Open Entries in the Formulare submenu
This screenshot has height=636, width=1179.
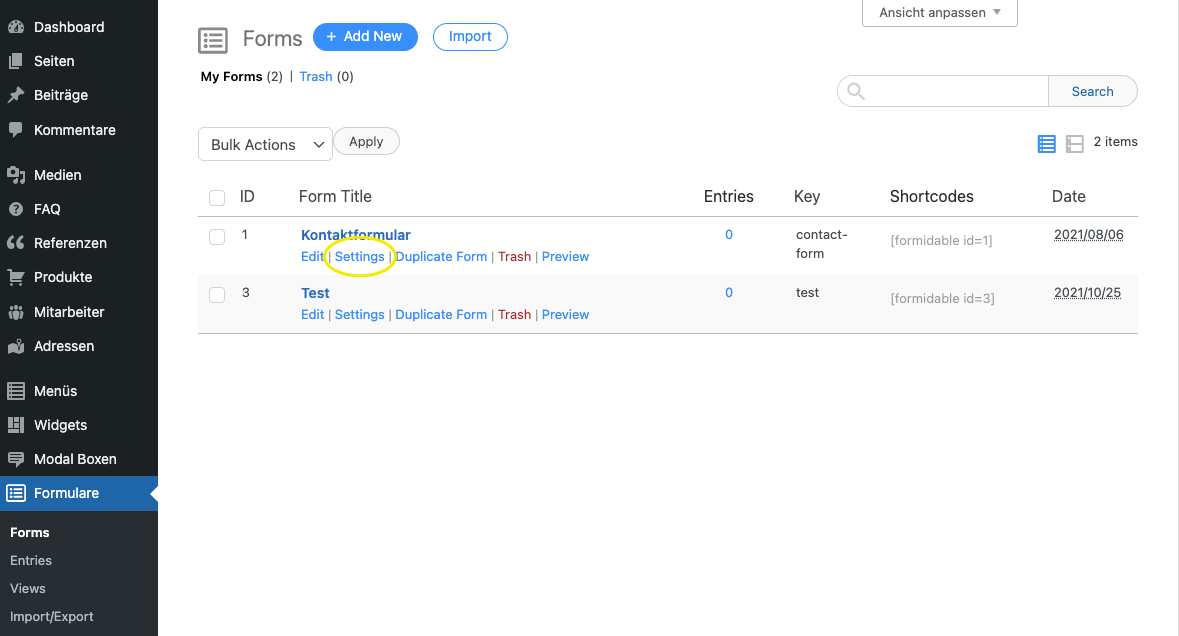tap(30, 560)
